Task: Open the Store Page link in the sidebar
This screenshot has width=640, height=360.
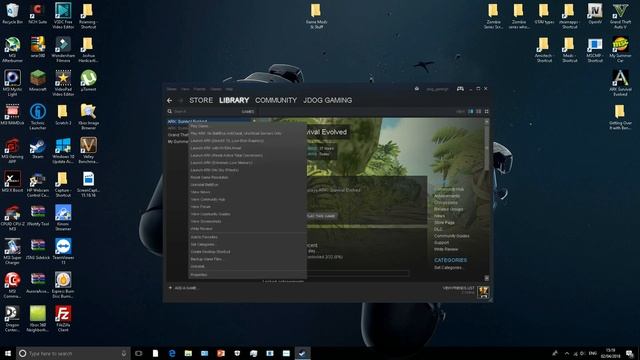Action: [x=444, y=223]
